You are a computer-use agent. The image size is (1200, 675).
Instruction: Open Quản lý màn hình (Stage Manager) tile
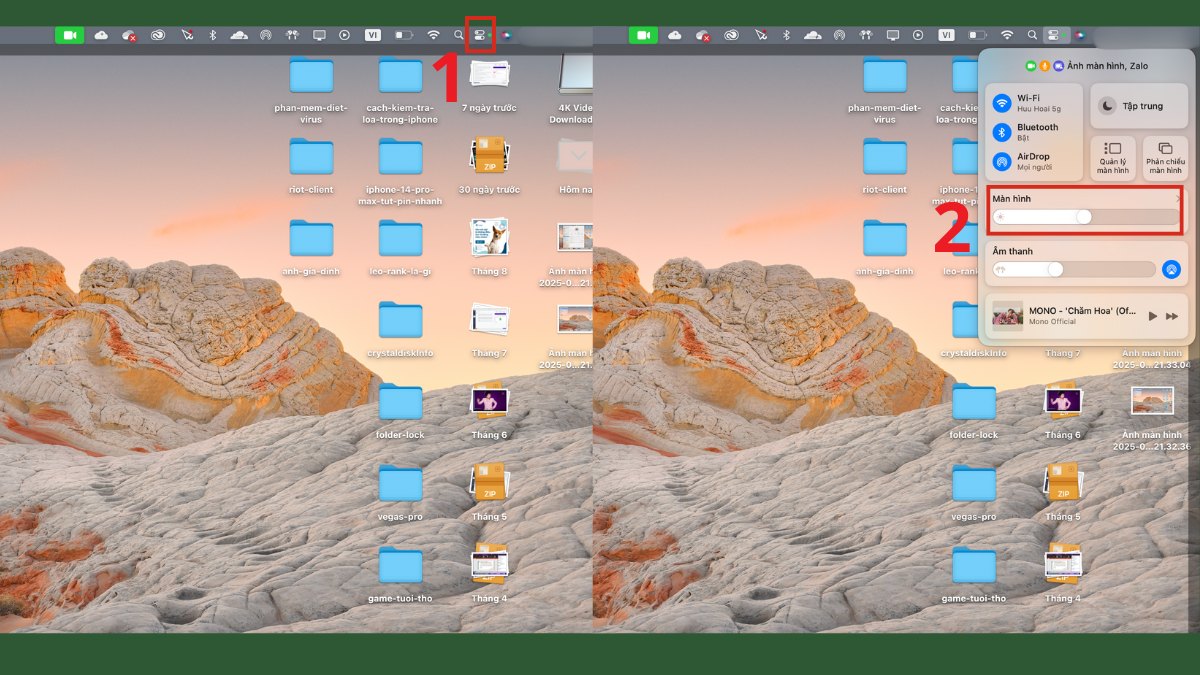point(1113,158)
